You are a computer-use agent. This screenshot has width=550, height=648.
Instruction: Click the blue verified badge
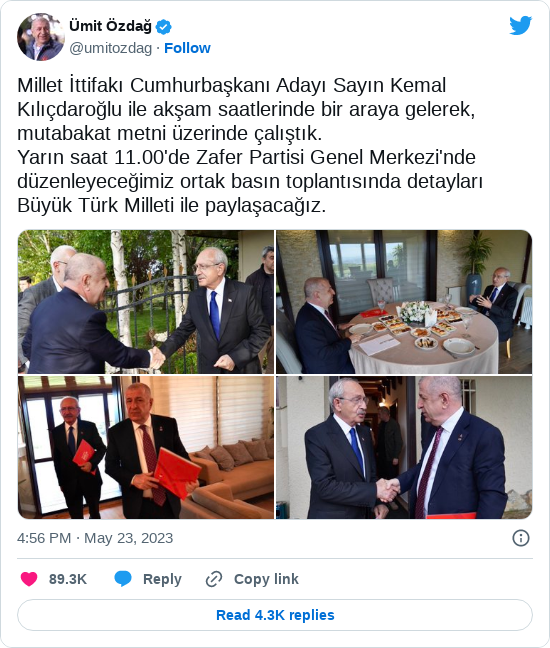[x=164, y=27]
